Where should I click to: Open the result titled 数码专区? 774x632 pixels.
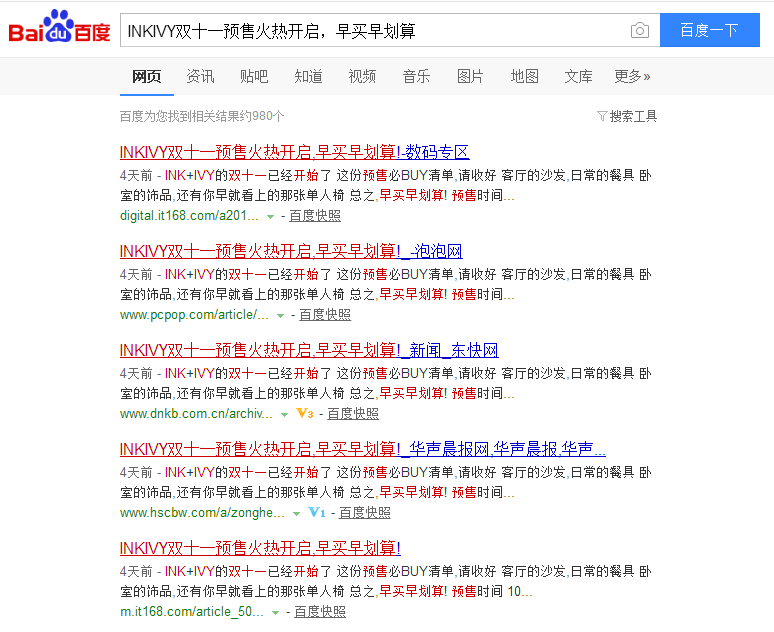[295, 152]
